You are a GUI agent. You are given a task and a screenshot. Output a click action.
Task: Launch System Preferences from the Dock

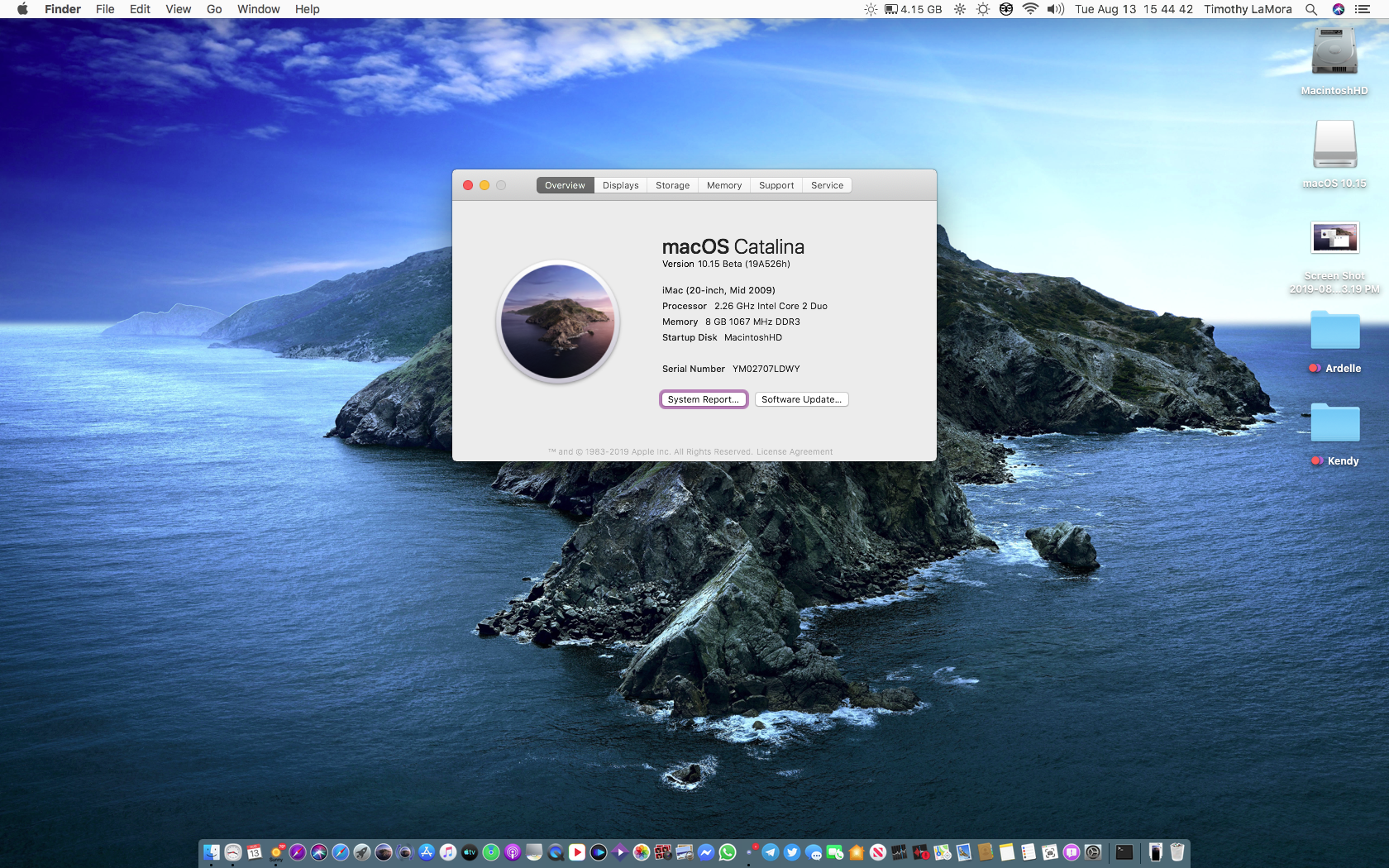click(x=1093, y=852)
